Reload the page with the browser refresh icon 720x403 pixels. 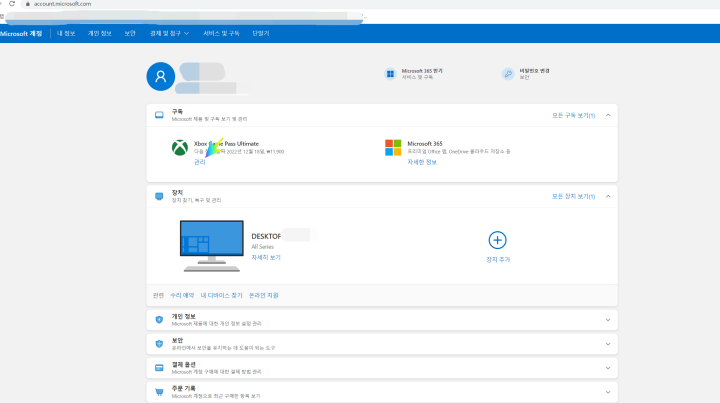coord(12,3)
